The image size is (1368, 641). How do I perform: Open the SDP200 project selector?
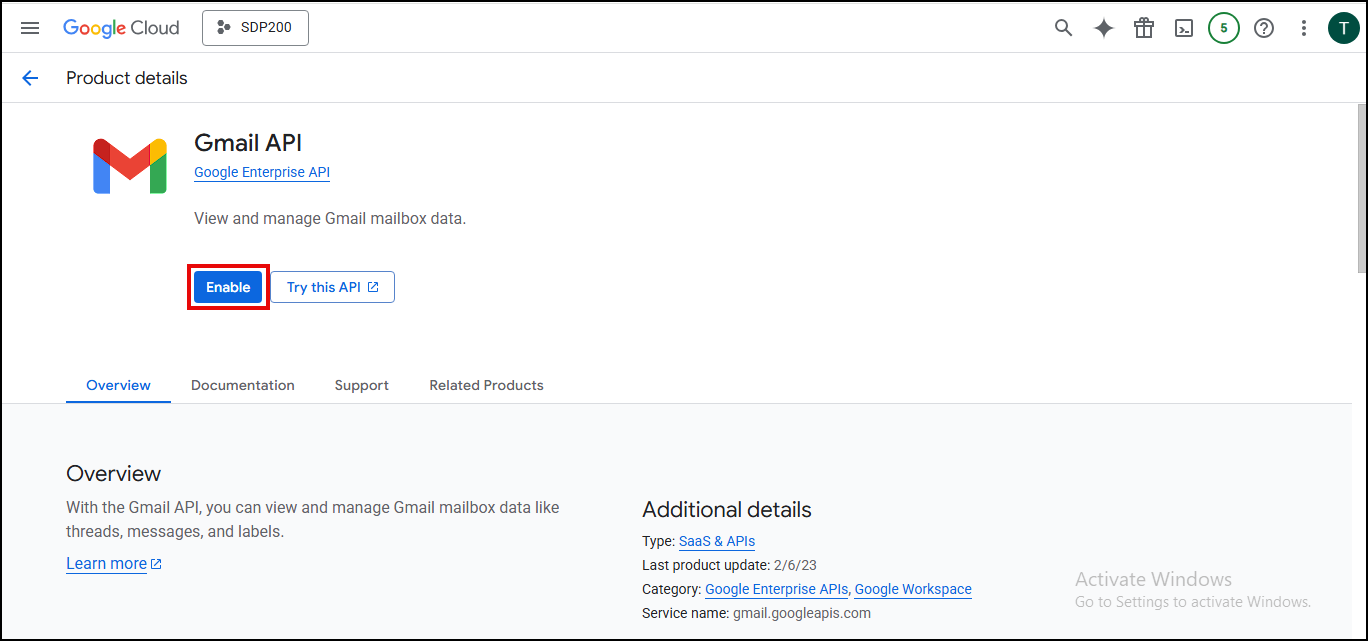point(255,28)
